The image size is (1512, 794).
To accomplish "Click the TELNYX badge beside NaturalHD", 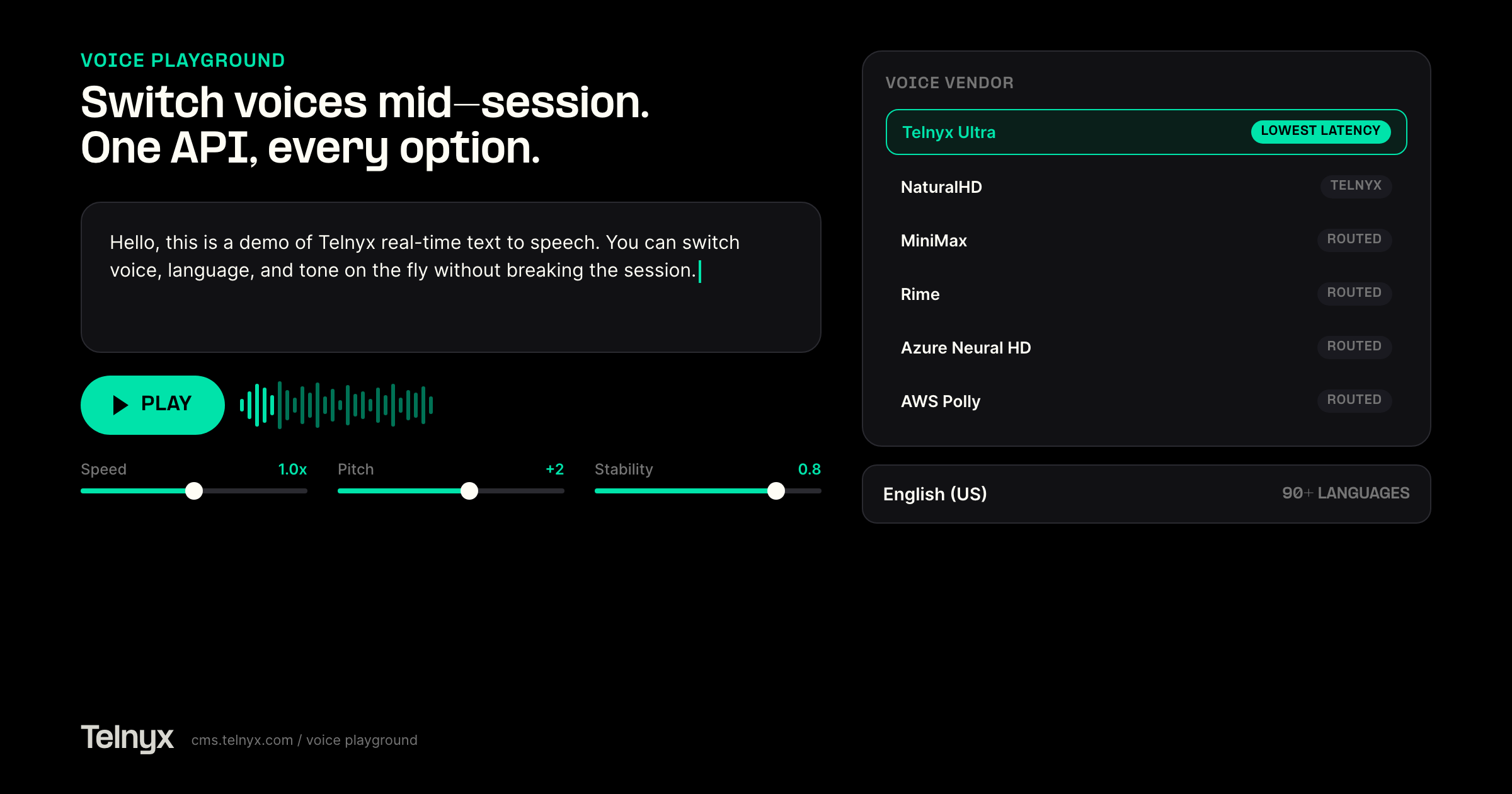I will (1356, 186).
